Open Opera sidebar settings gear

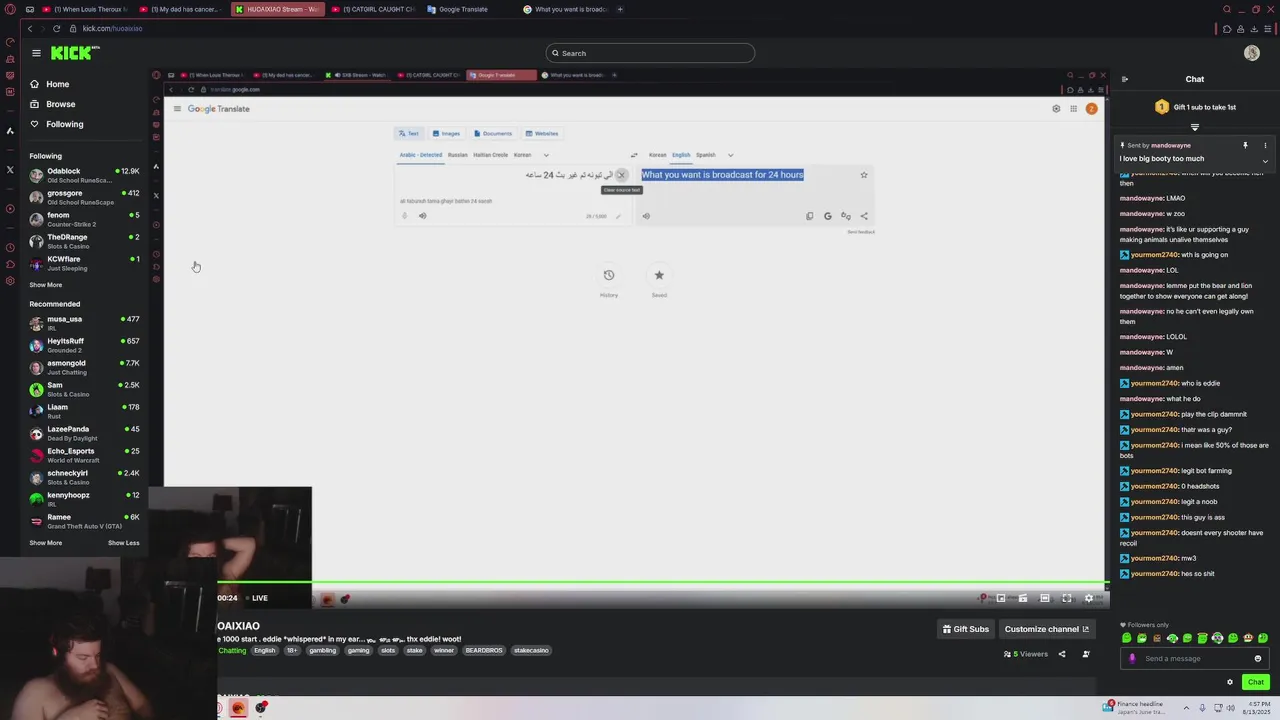click(x=10, y=281)
